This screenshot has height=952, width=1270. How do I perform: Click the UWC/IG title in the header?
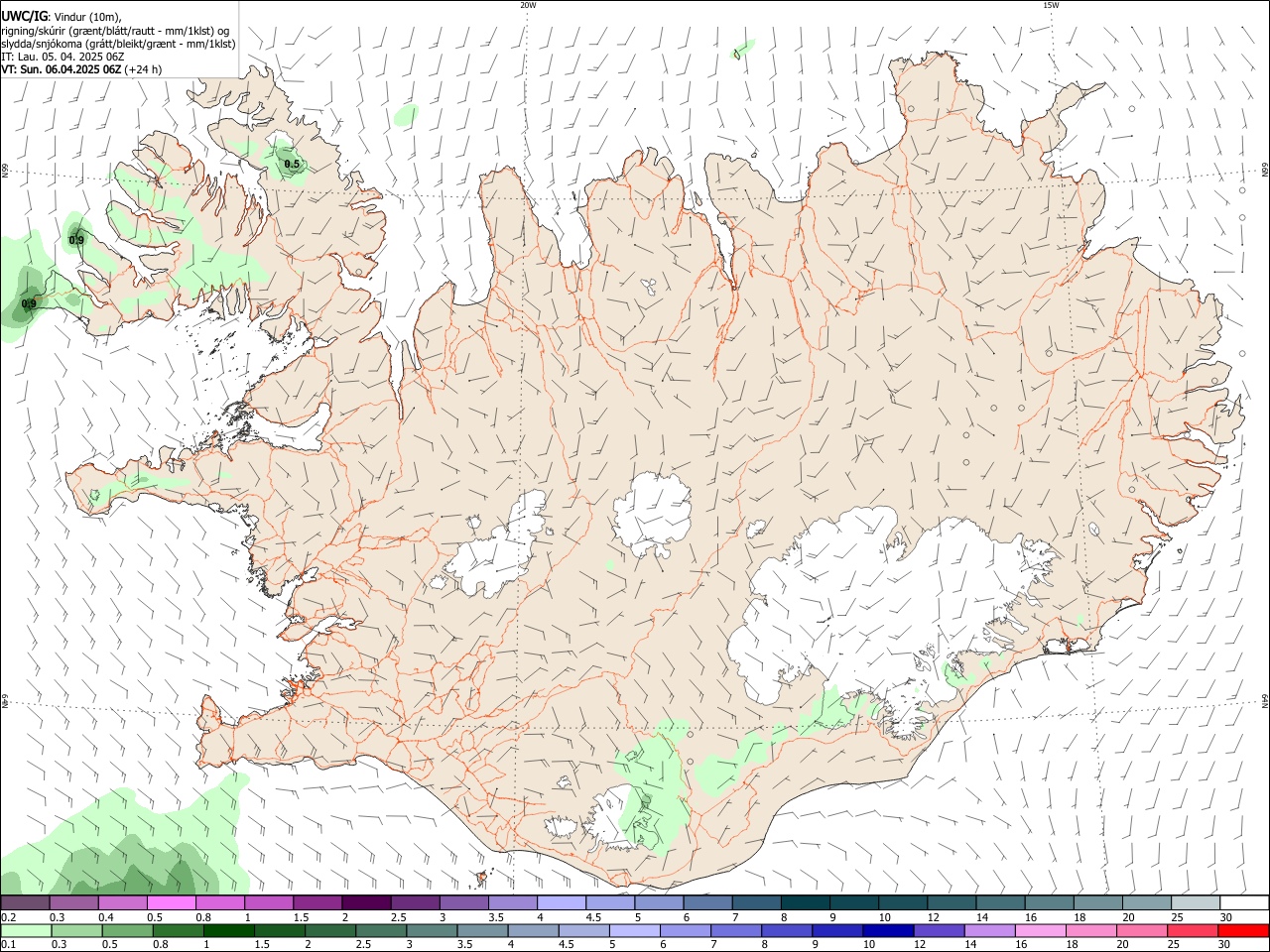24,17
